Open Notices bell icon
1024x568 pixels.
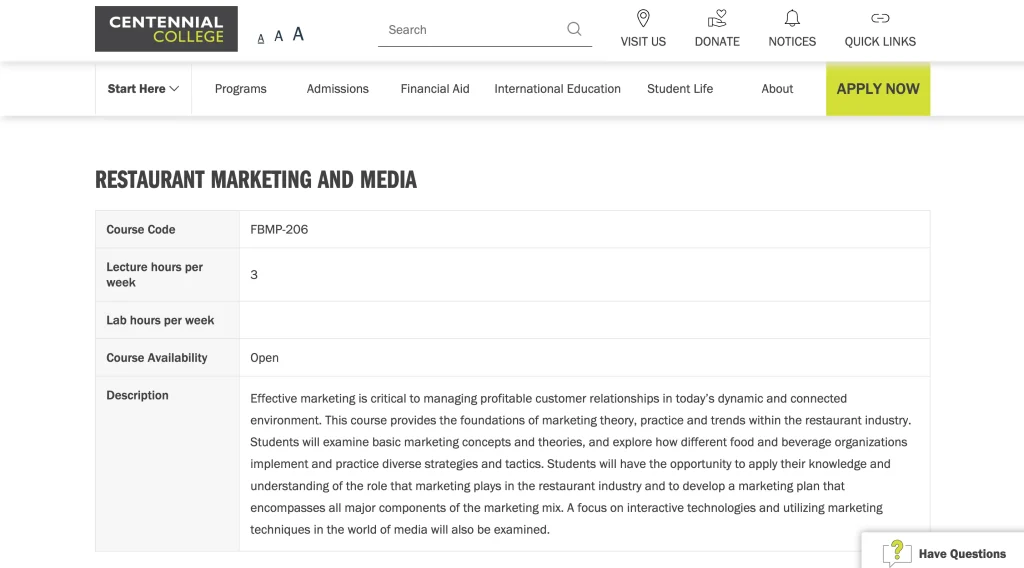tap(792, 18)
